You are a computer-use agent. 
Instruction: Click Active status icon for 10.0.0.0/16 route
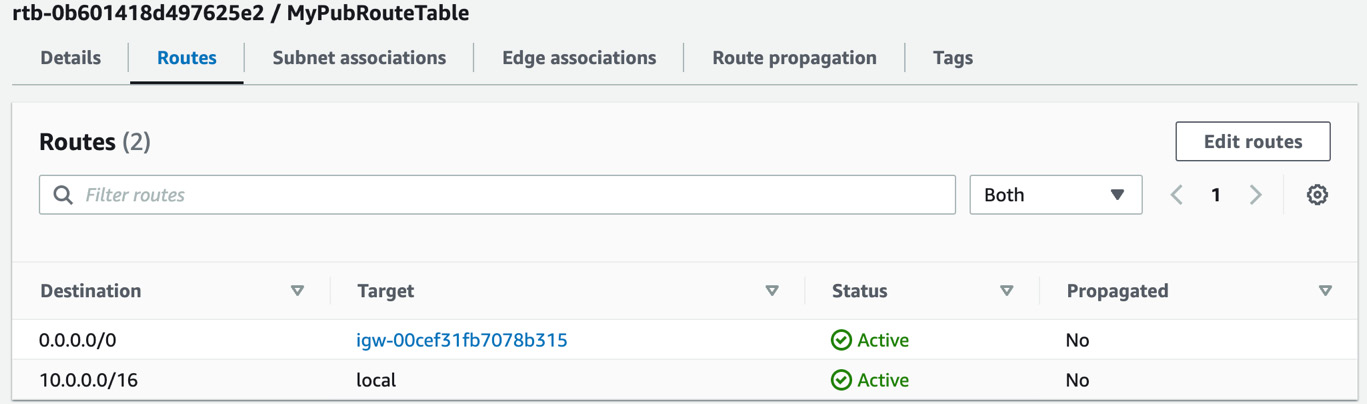(841, 380)
